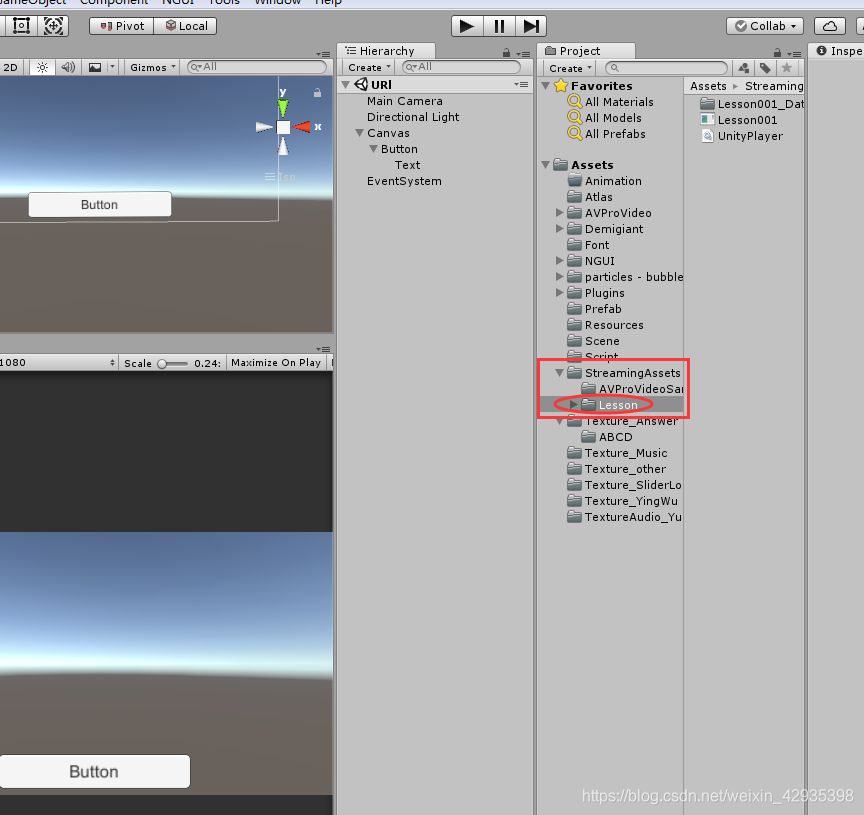Select All Prefabs saved search
Image resolution: width=864 pixels, height=815 pixels.
615,134
